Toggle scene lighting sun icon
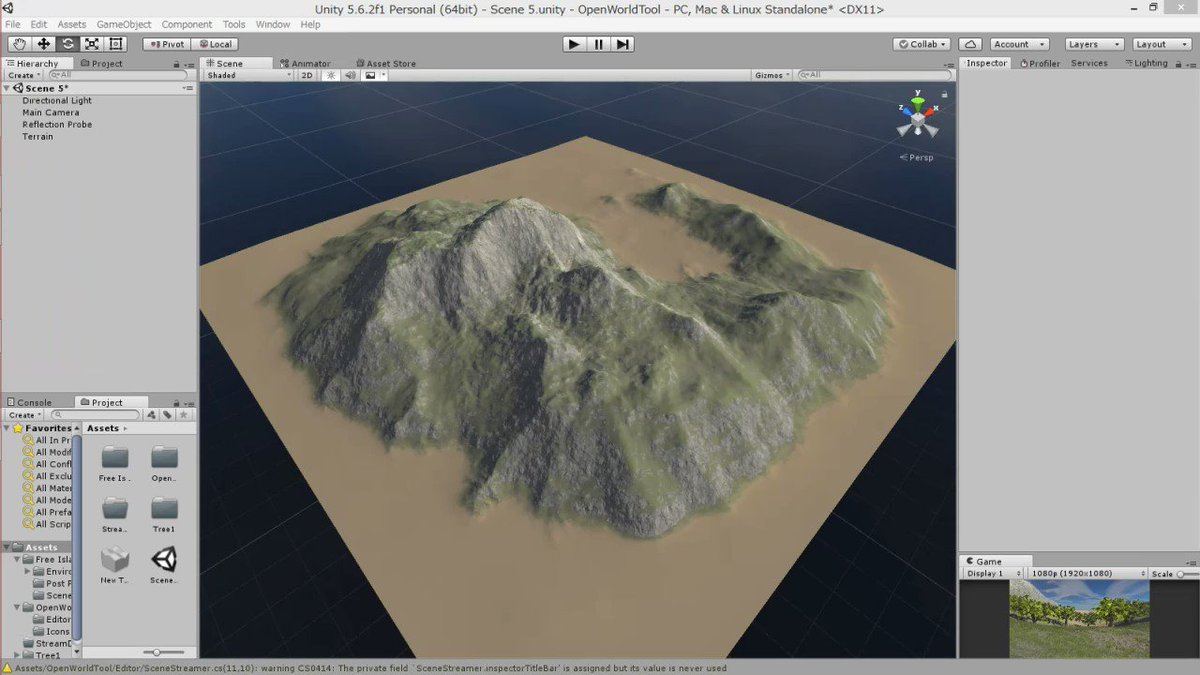This screenshot has width=1200, height=675. [331, 75]
